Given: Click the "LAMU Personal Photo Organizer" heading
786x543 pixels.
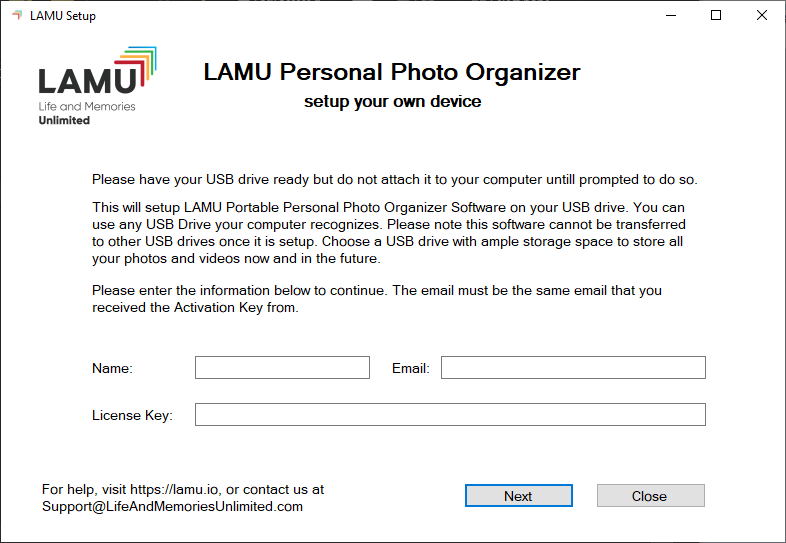Looking at the screenshot, I should click(x=392, y=72).
